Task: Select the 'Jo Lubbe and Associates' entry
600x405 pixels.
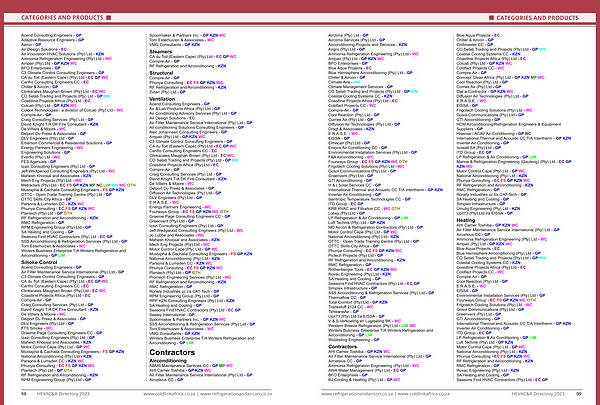Action: click(177, 235)
